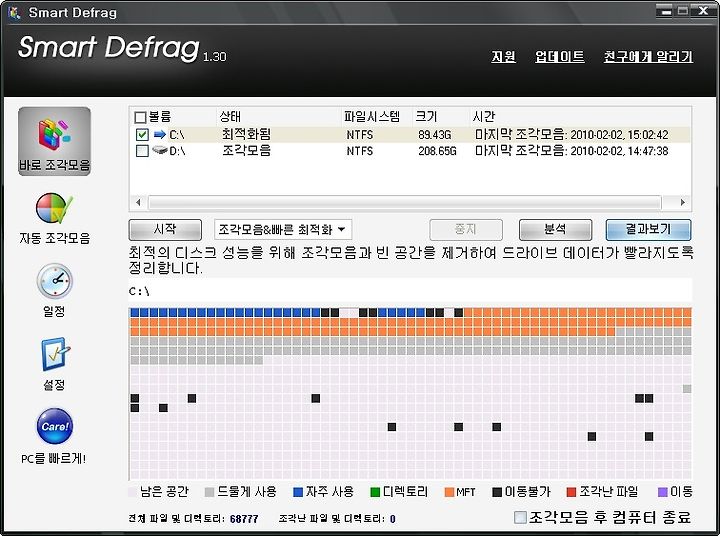Click the C:\ row last defrag time 15:02:42
720x536 pixels.
[572, 135]
